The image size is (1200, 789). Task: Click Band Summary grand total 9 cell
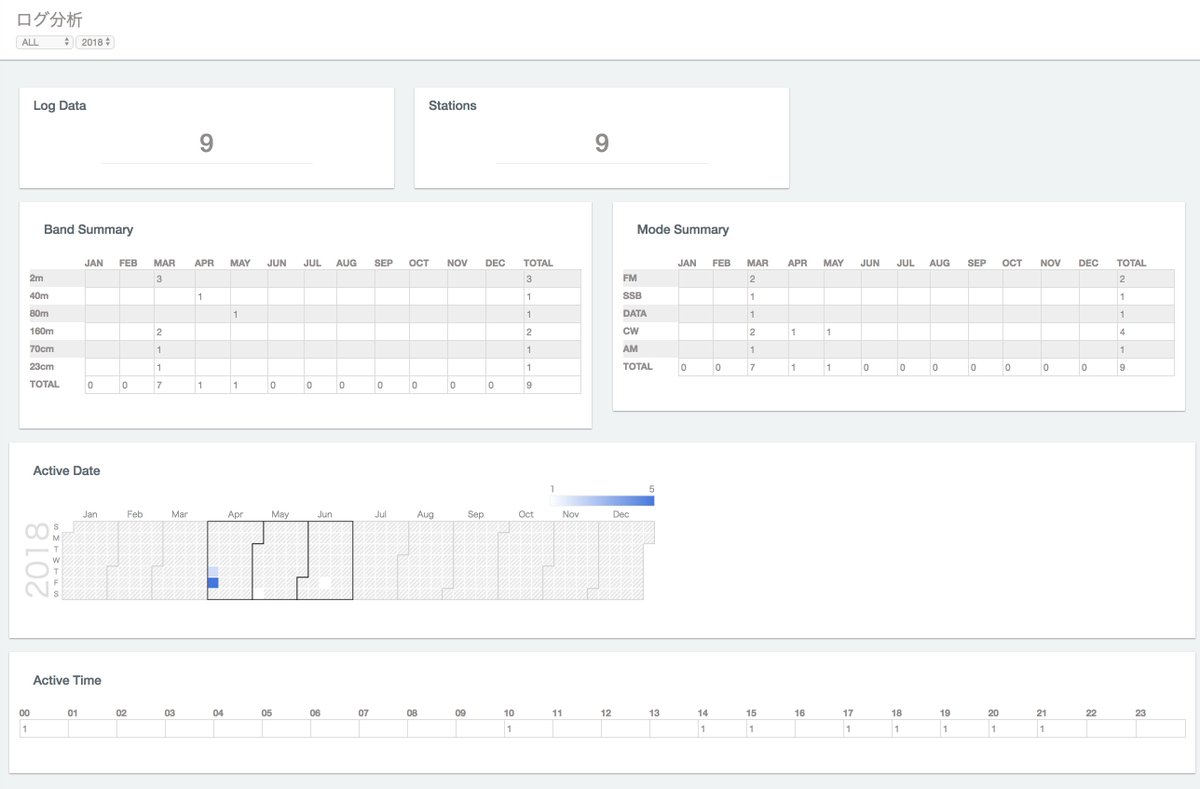coord(552,385)
